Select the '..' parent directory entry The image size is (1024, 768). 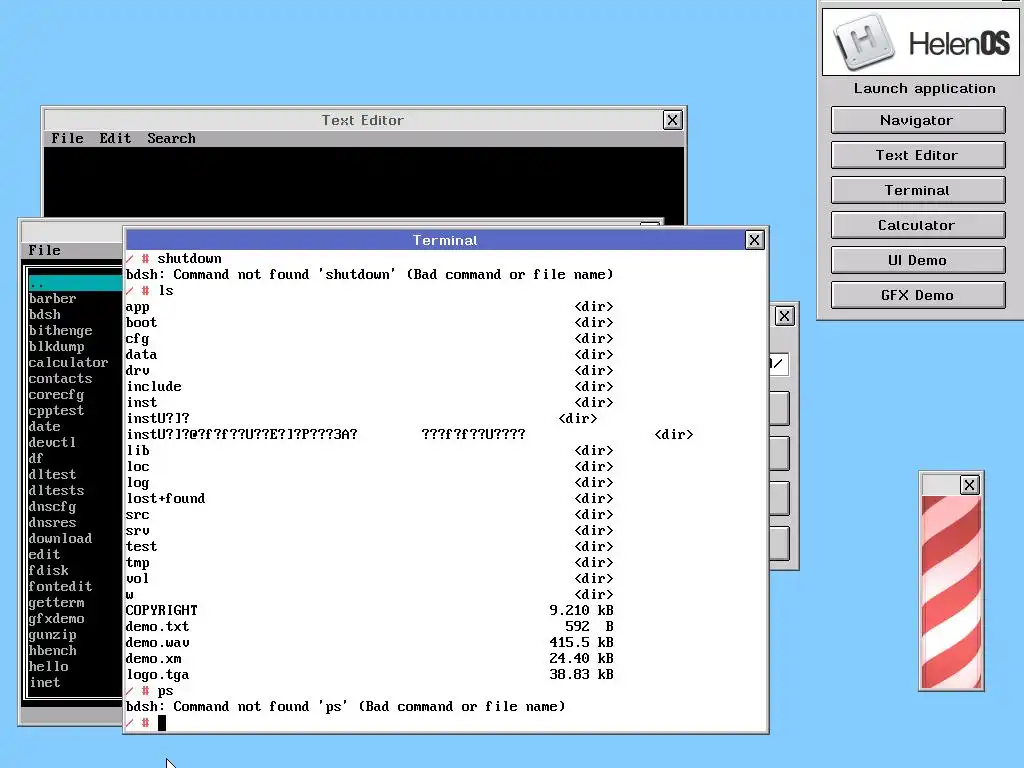coord(74,283)
